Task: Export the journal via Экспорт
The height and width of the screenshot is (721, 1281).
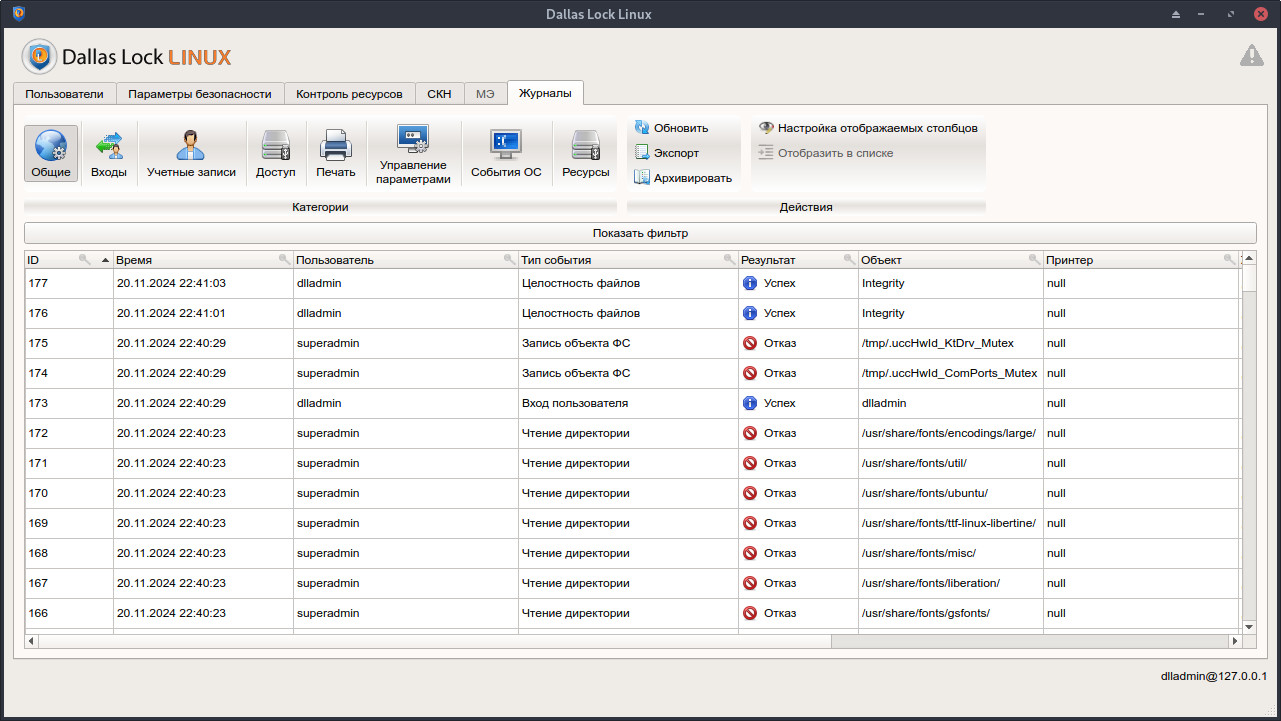Action: 671,150
